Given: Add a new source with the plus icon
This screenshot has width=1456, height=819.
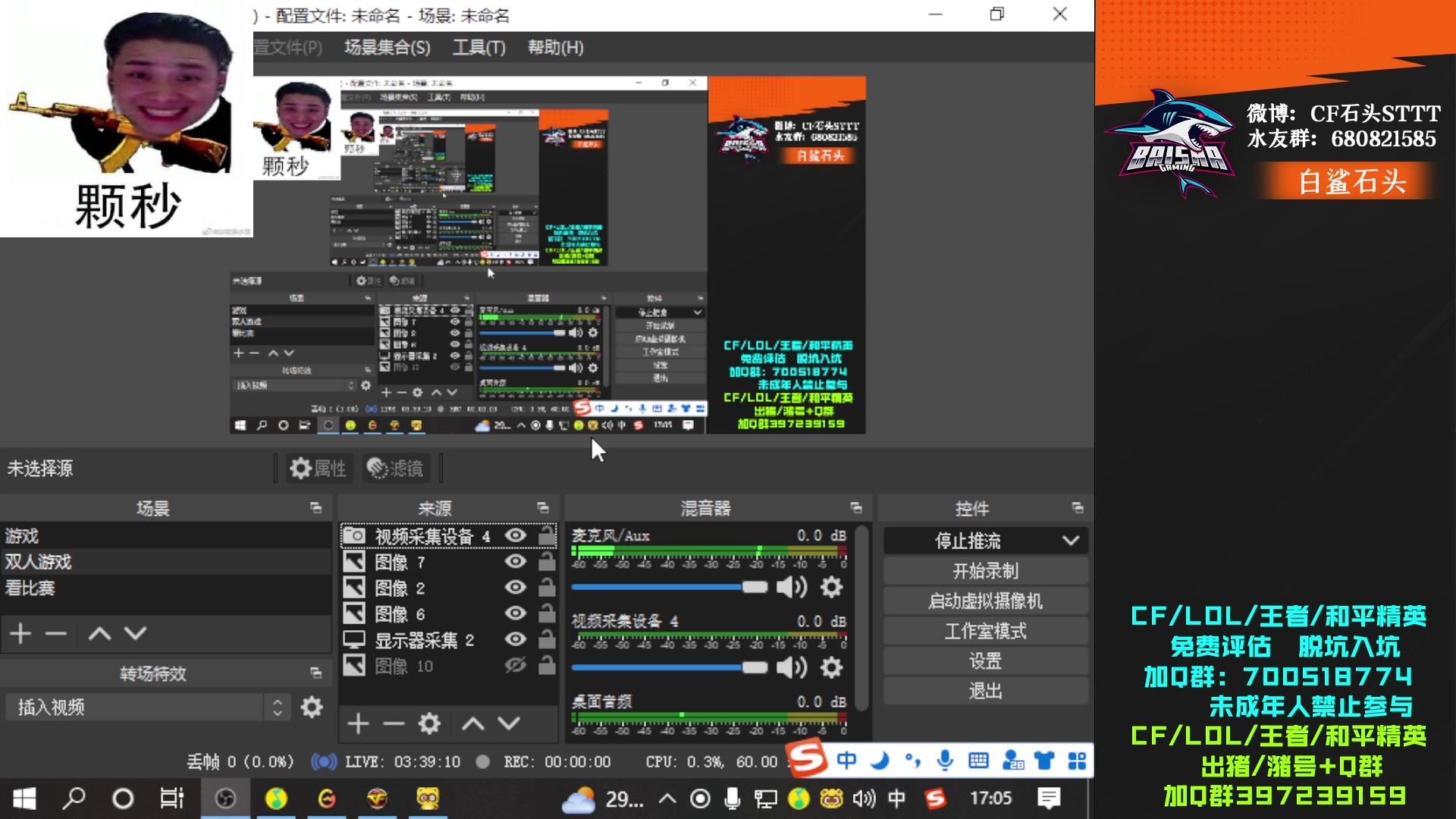Looking at the screenshot, I should (357, 723).
